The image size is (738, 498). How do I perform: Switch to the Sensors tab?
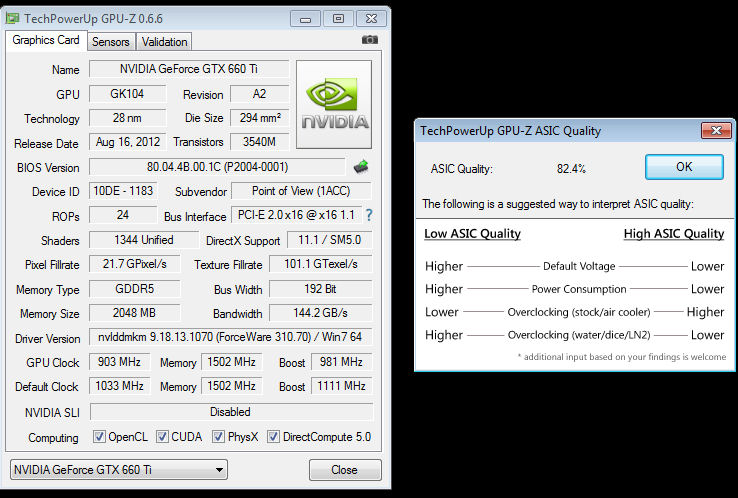click(x=111, y=42)
